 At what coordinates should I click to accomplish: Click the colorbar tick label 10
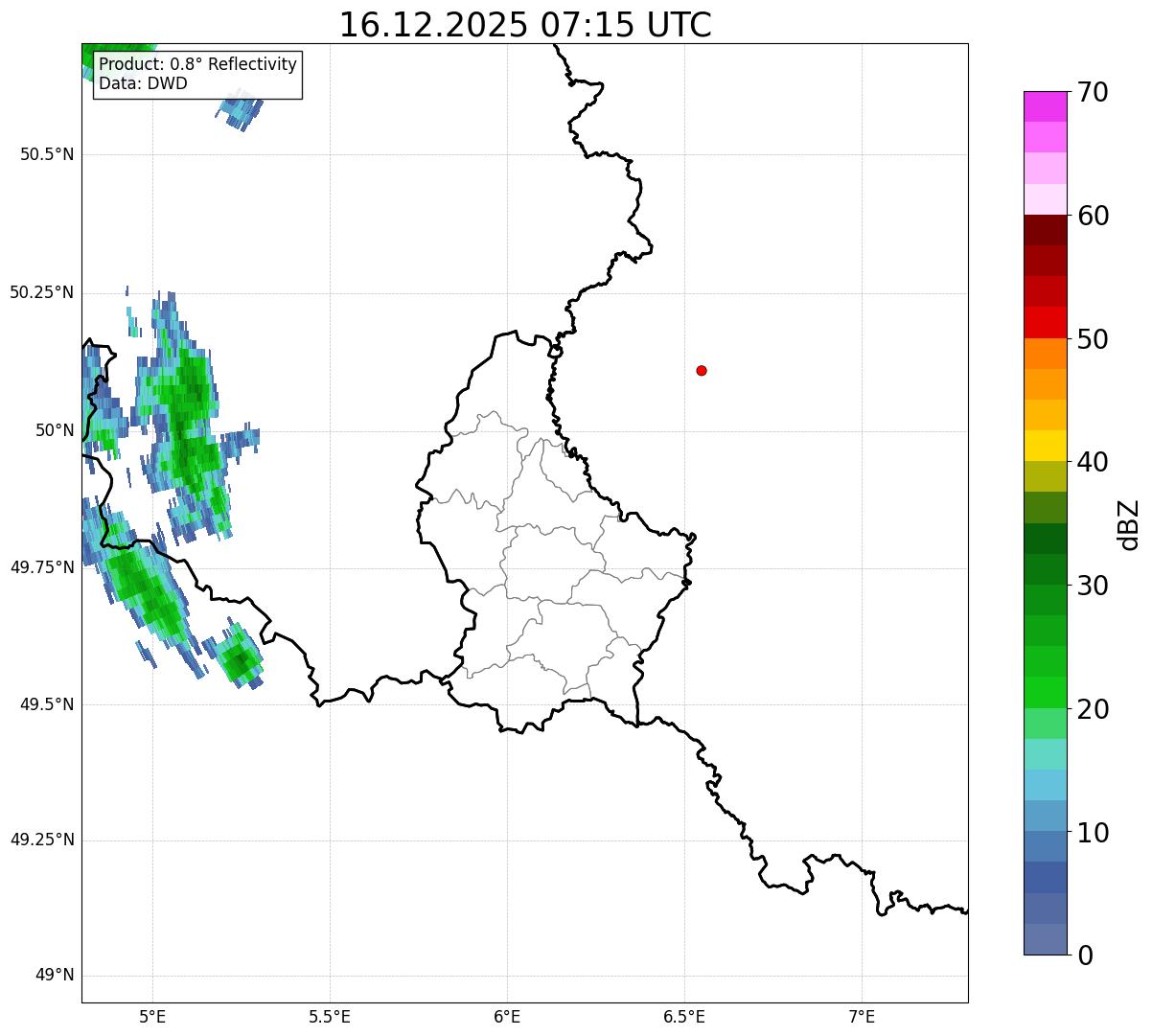pyautogui.click(x=1093, y=833)
